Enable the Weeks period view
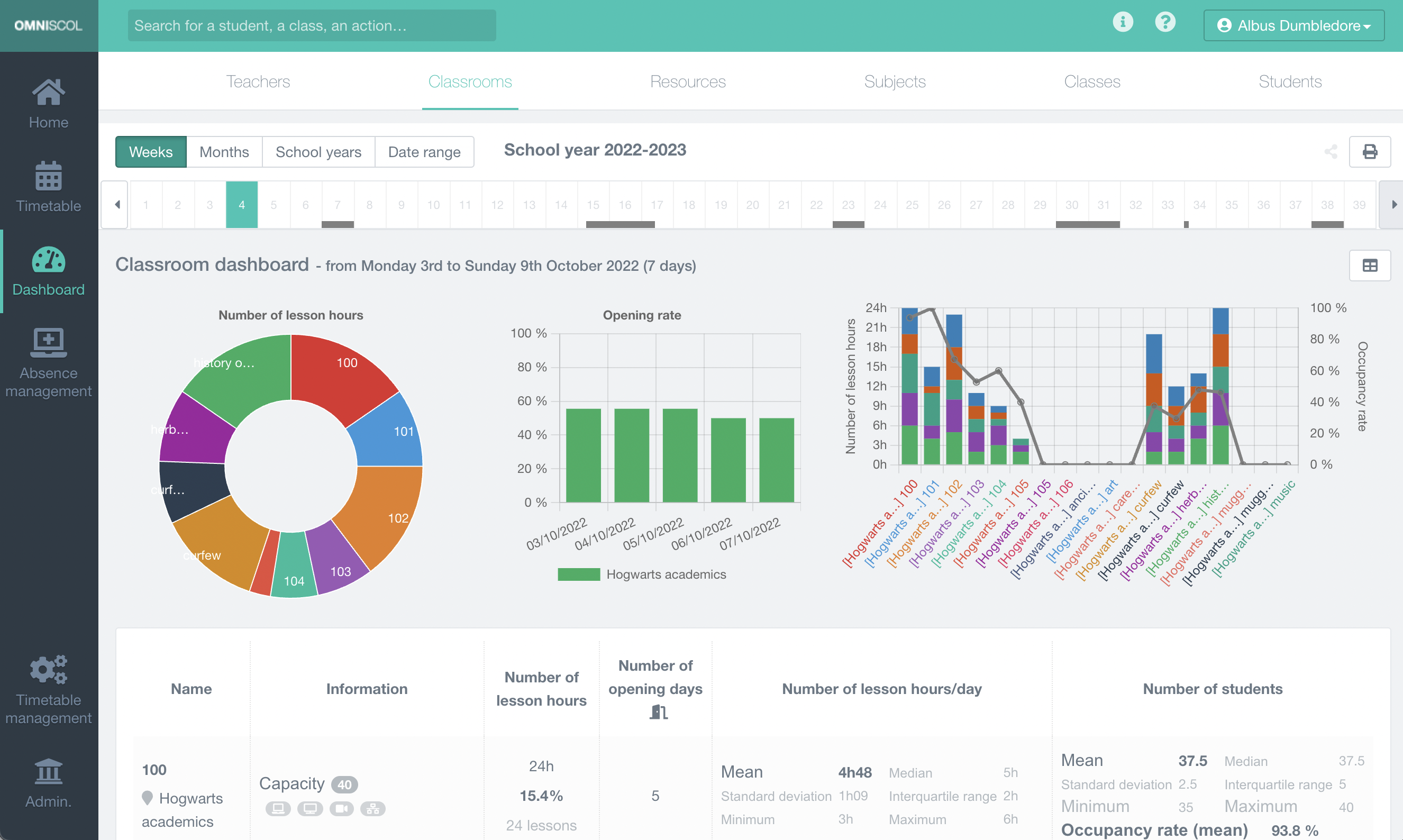 coord(151,152)
